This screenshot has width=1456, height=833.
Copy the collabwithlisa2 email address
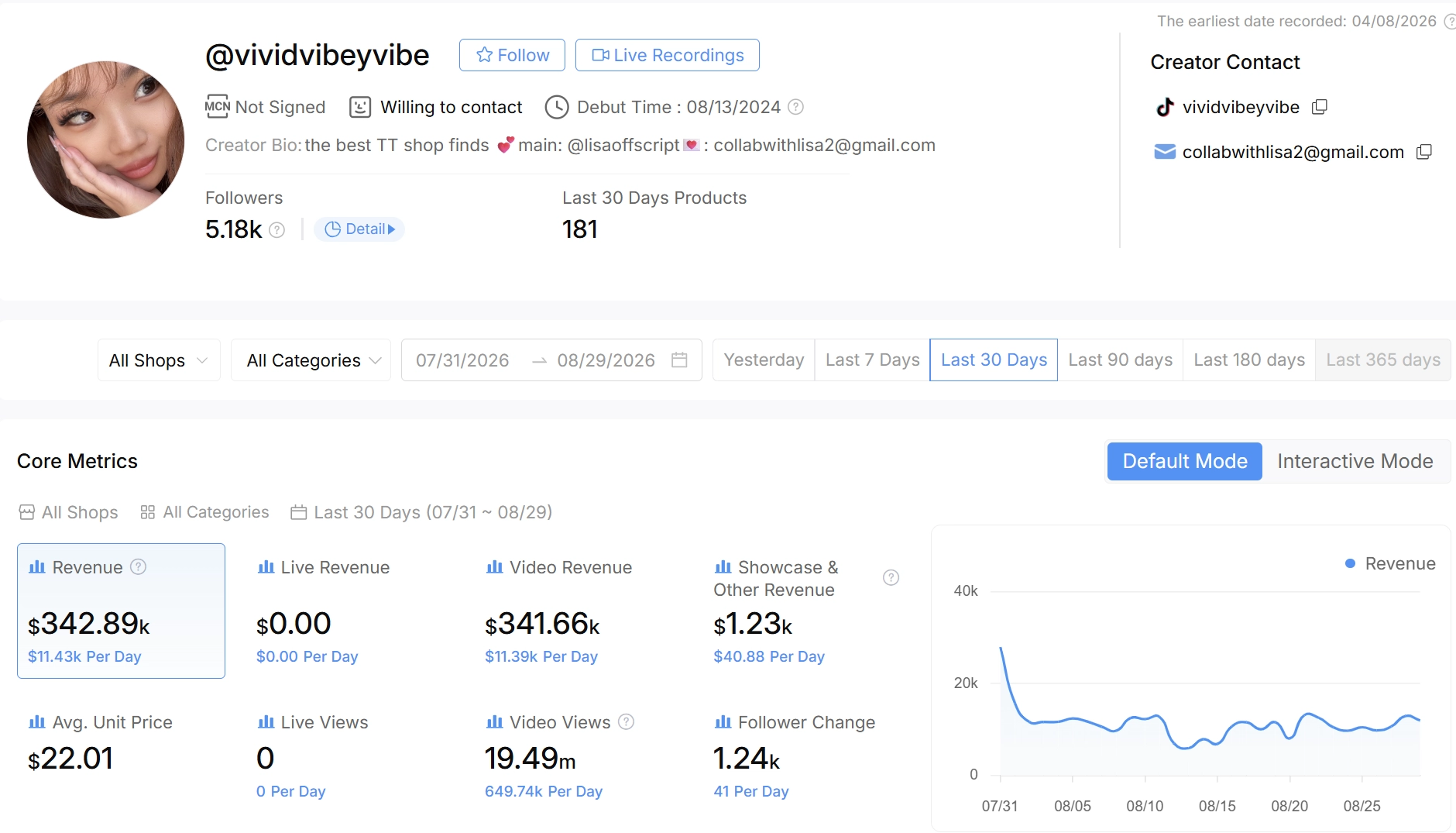(1423, 152)
